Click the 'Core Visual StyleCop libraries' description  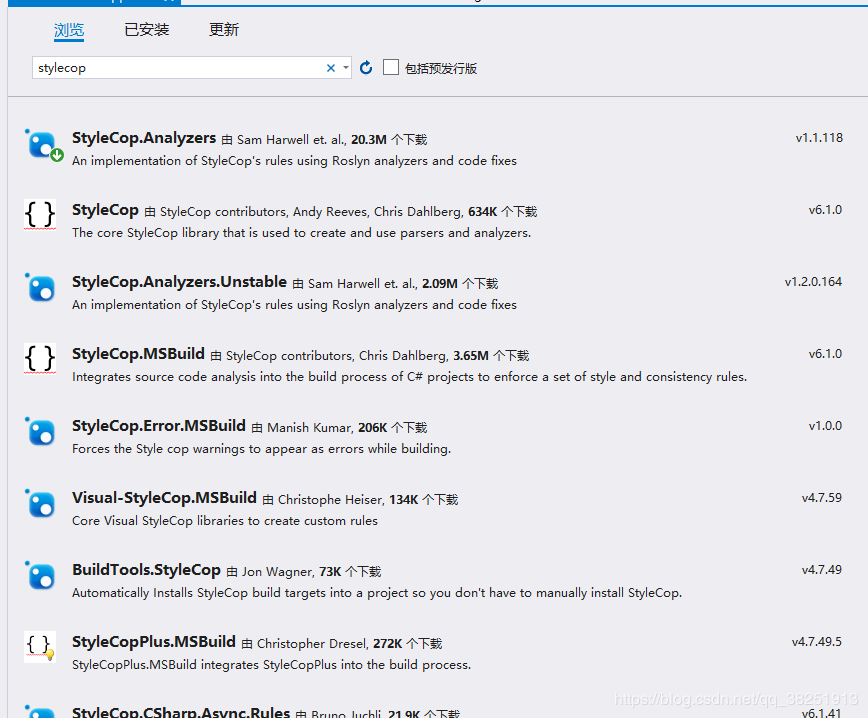(x=225, y=520)
